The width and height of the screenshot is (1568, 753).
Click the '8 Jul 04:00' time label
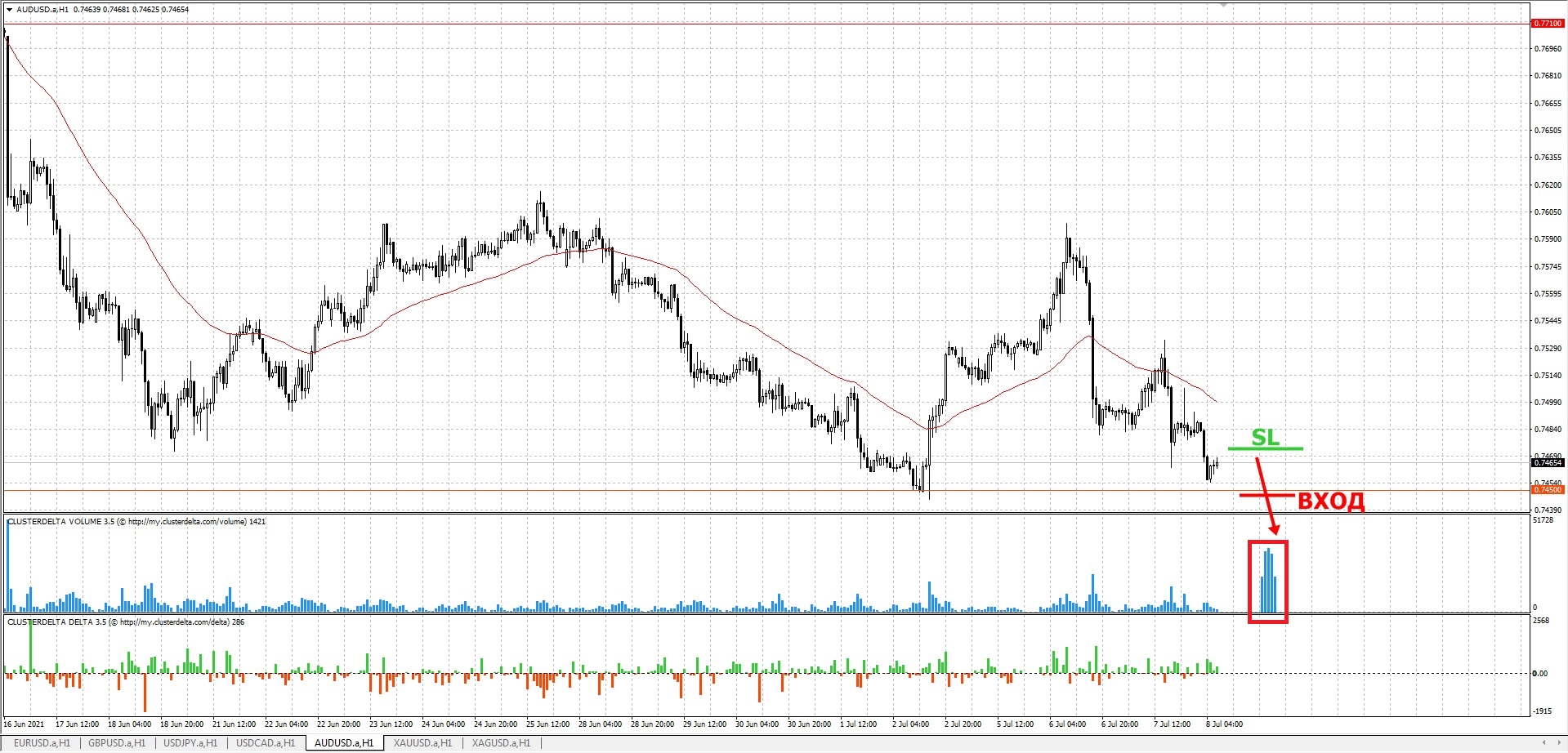1224,724
